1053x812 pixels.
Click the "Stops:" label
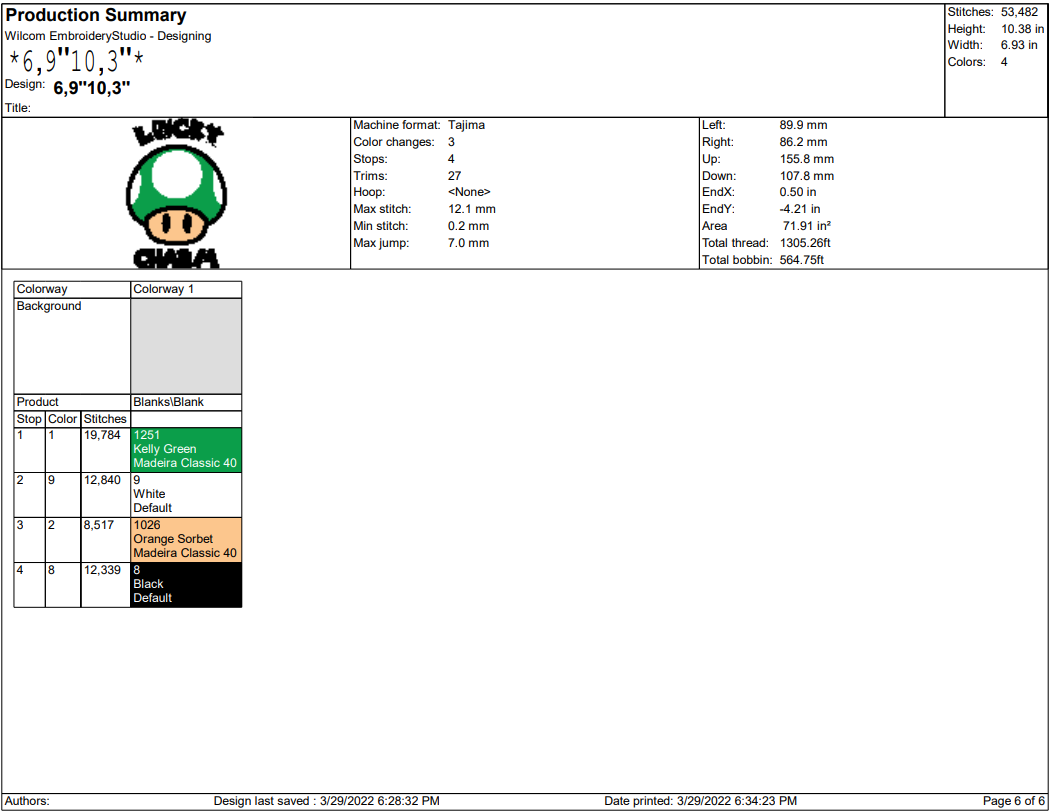[371, 159]
